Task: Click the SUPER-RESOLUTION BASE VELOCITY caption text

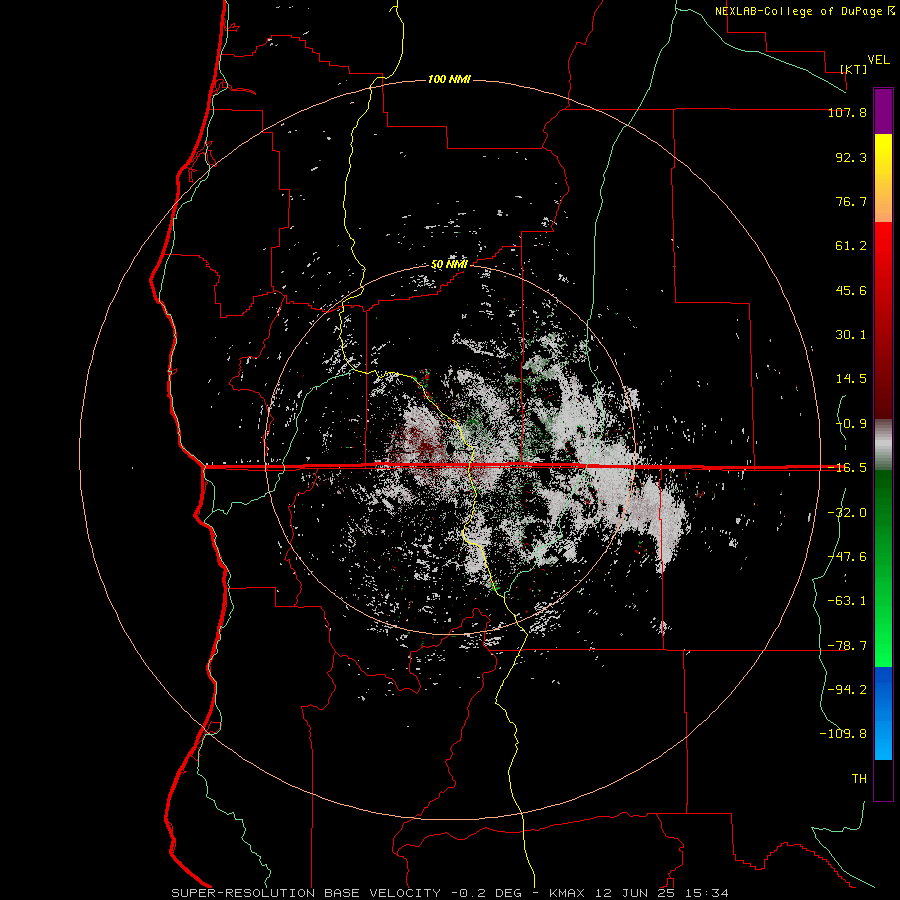Action: click(x=306, y=893)
